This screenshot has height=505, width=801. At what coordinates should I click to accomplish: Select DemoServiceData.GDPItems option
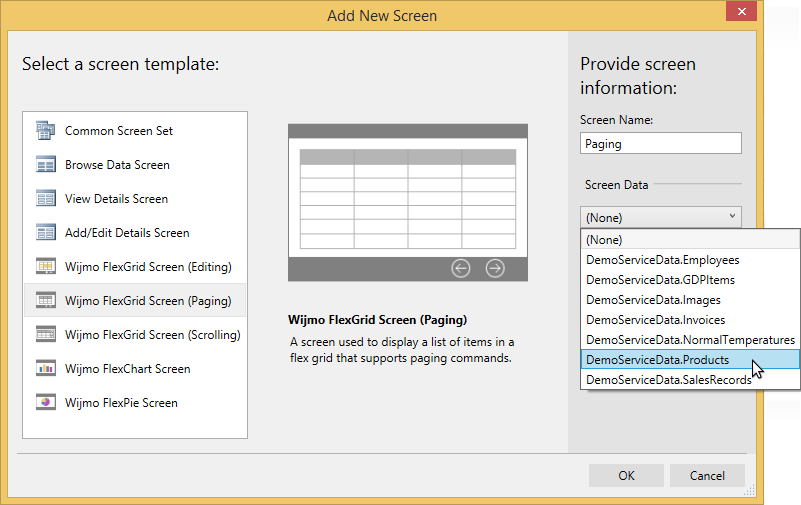(x=690, y=279)
